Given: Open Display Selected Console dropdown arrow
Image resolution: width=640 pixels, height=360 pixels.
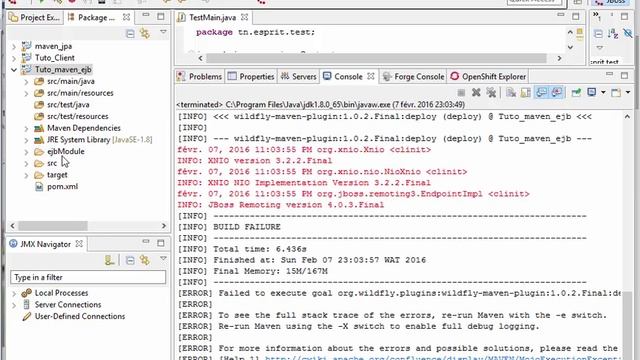Looking at the screenshot, I should point(603,93).
